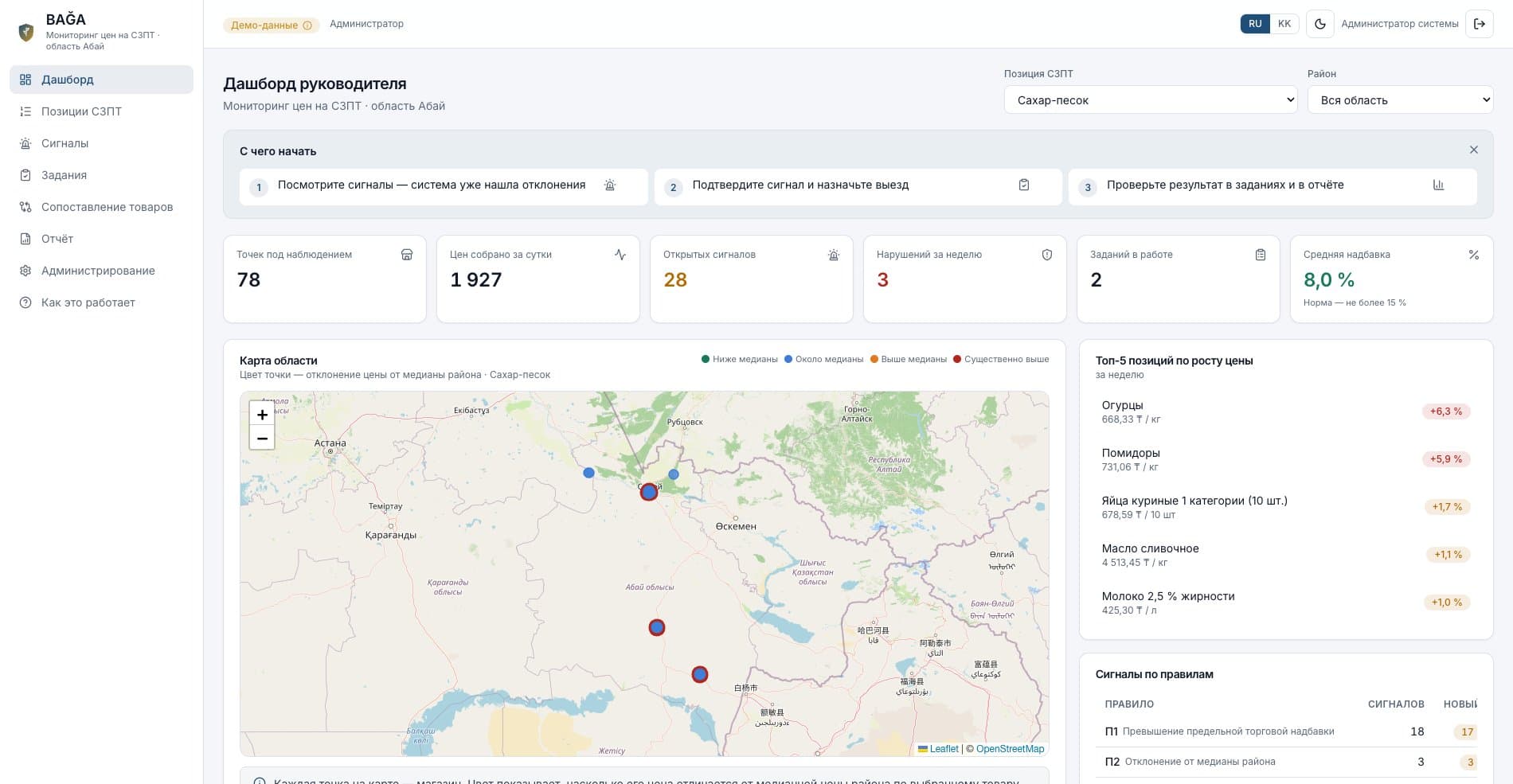Click the logout icon in the header
The width and height of the screenshot is (1513, 784).
1480,24
